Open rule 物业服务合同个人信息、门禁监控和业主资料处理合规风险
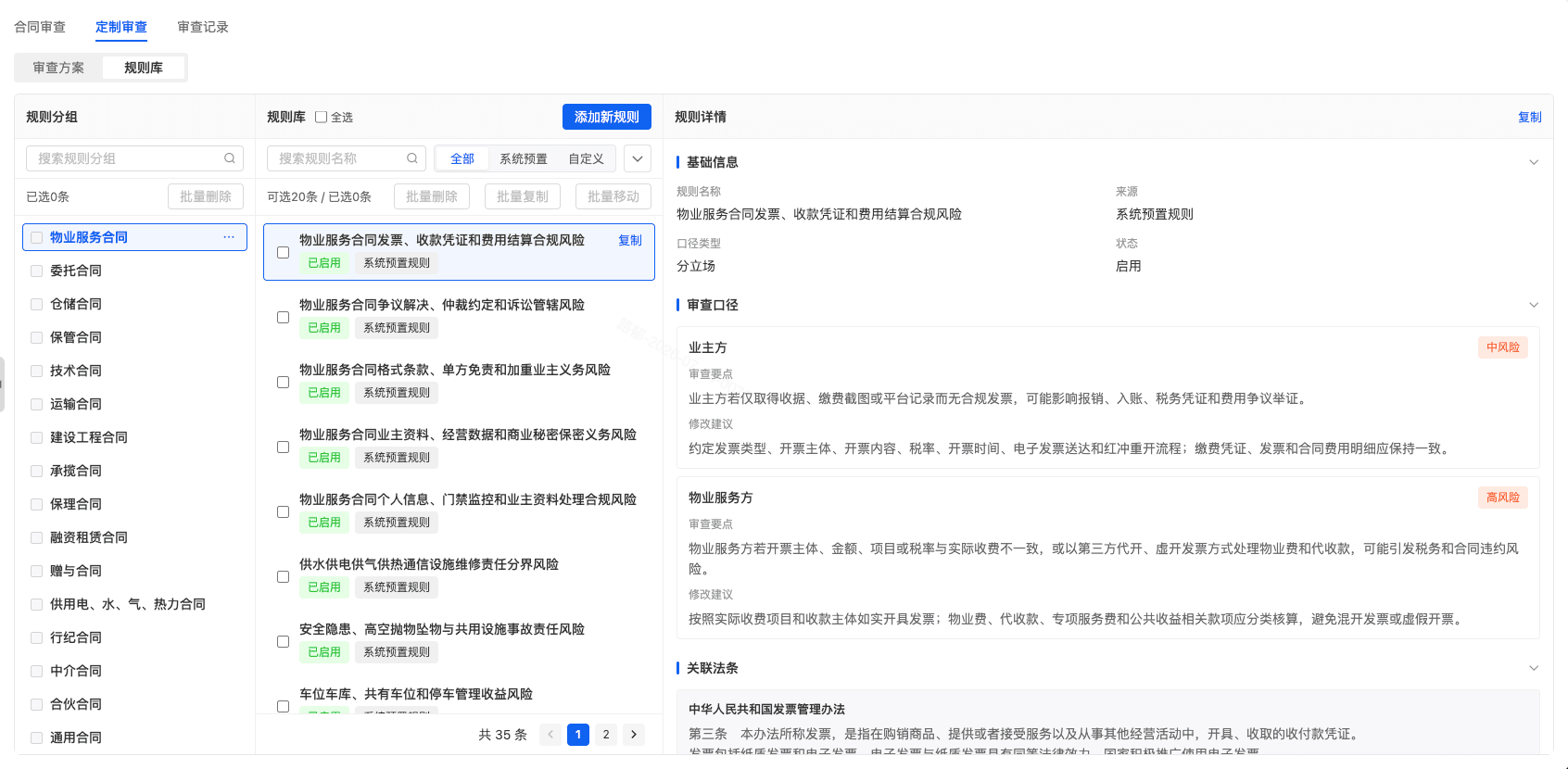The width and height of the screenshot is (1568, 769). pos(459,511)
